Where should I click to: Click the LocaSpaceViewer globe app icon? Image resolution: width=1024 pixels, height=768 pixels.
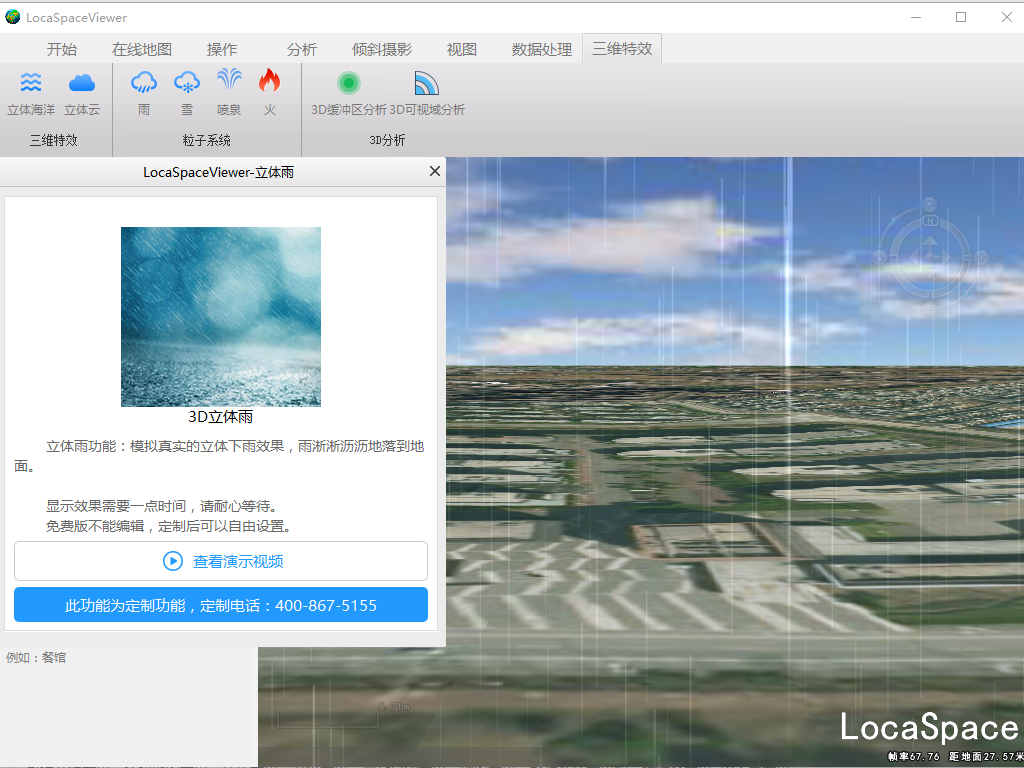click(12, 17)
